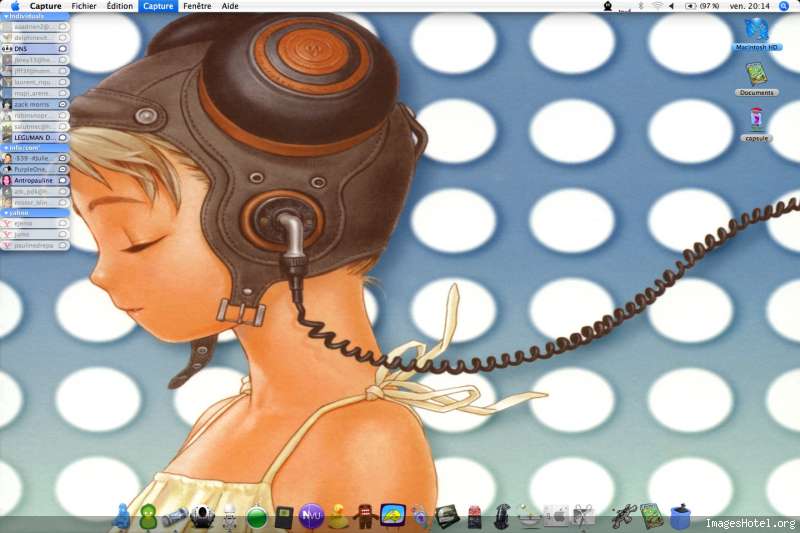Open the highlighted Capture menu
The height and width of the screenshot is (533, 800).
tap(158, 6)
